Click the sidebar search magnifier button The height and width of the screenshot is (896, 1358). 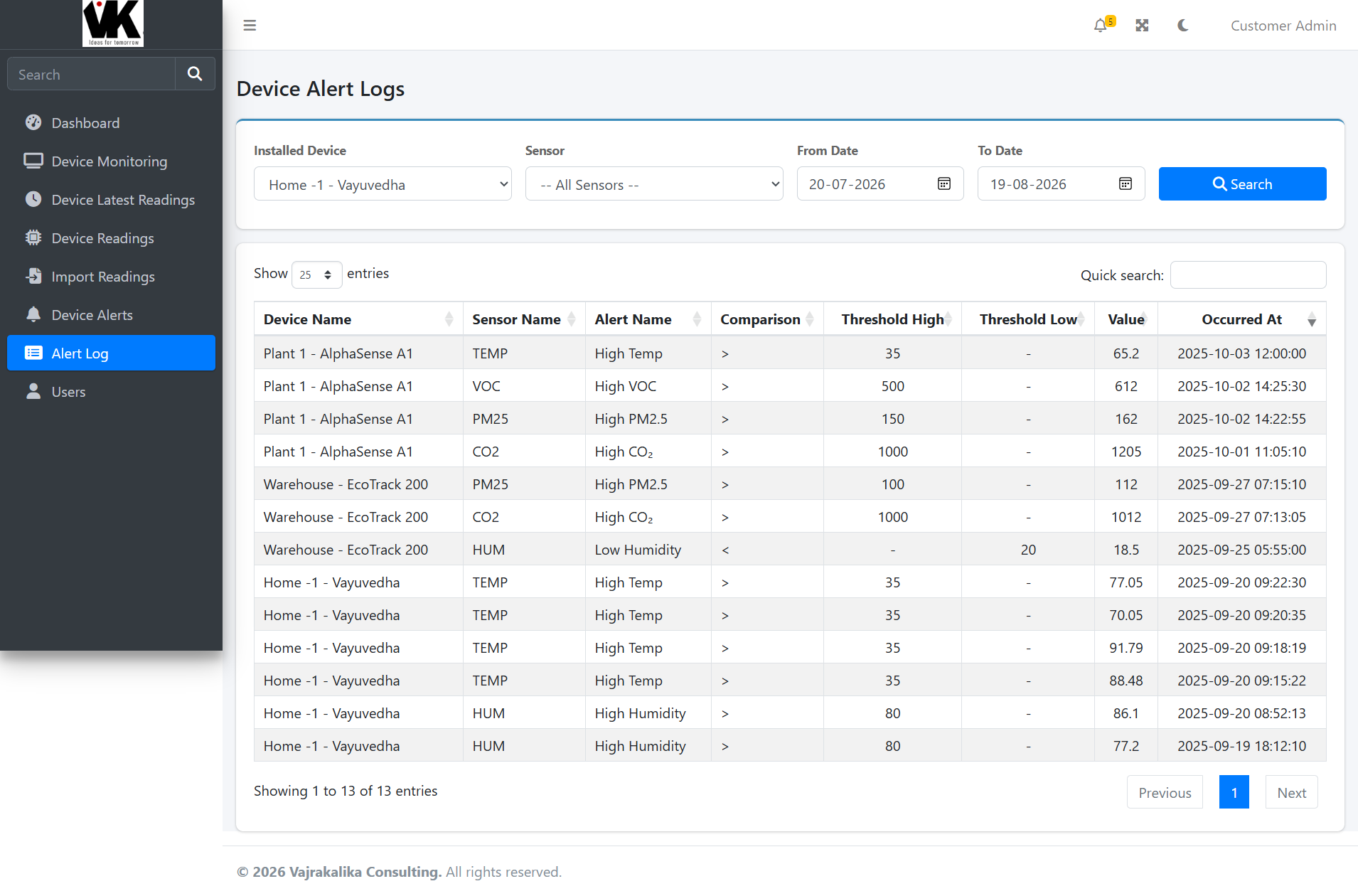pyautogui.click(x=195, y=74)
